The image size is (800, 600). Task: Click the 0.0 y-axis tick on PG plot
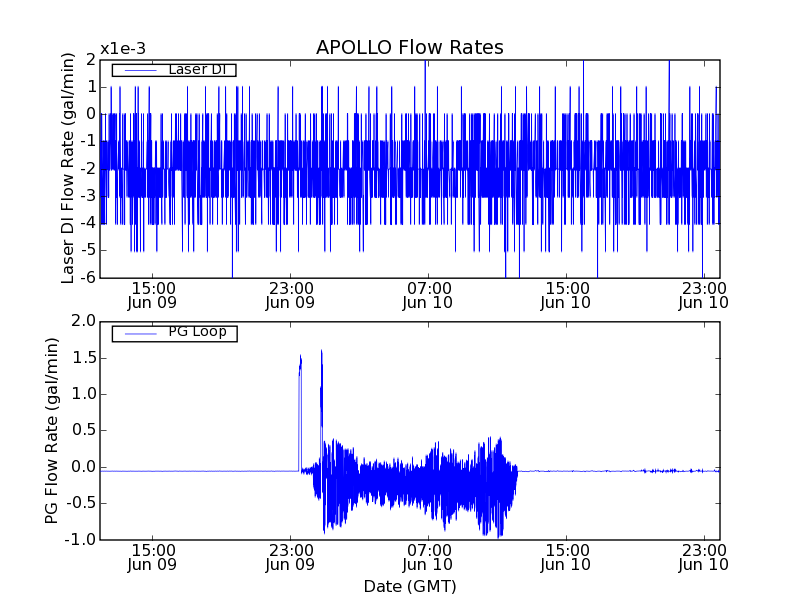84,466
